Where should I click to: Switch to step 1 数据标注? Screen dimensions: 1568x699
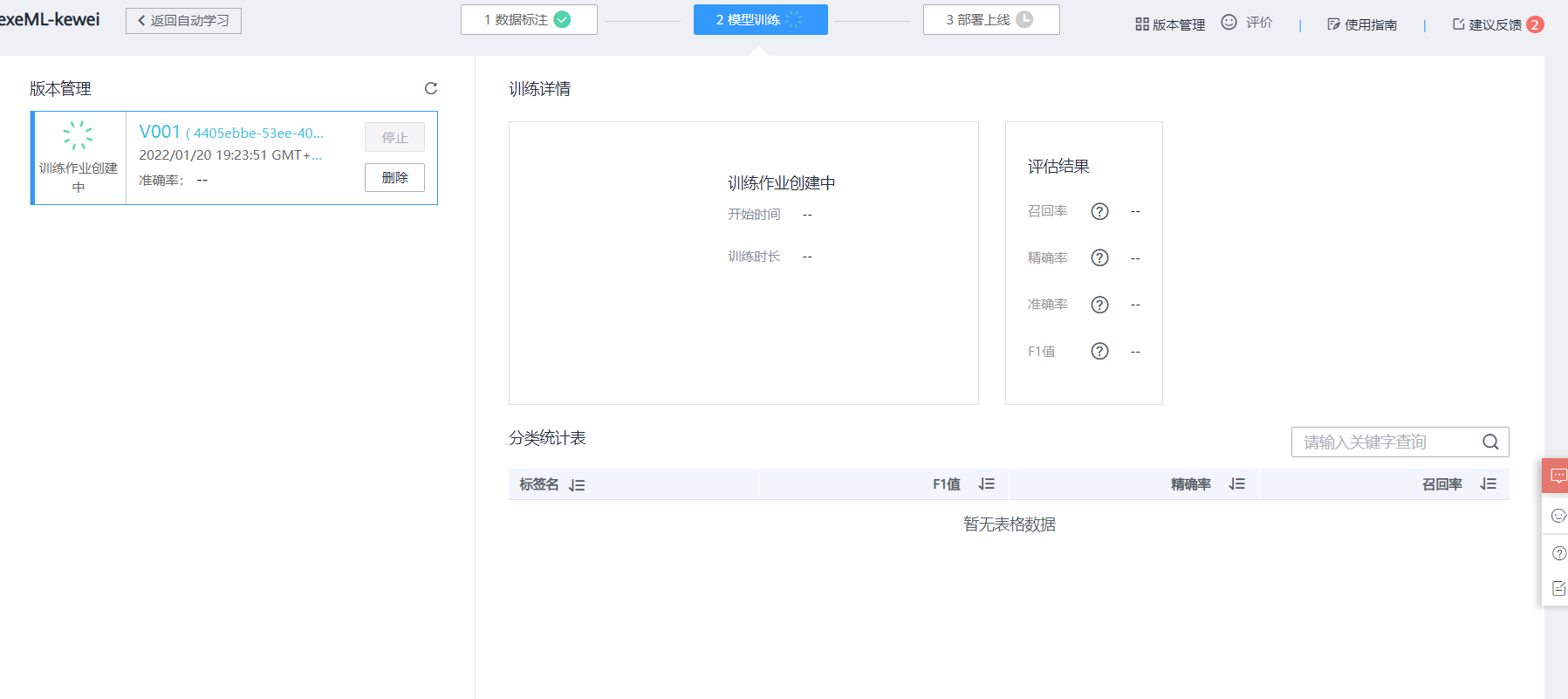tap(529, 19)
